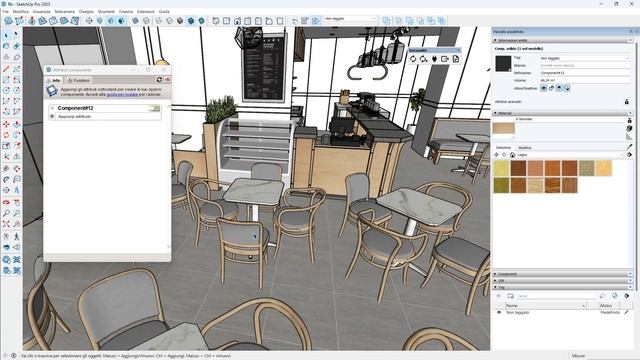Select the 3D Text letter A tool

pyautogui.click(x=17, y=190)
